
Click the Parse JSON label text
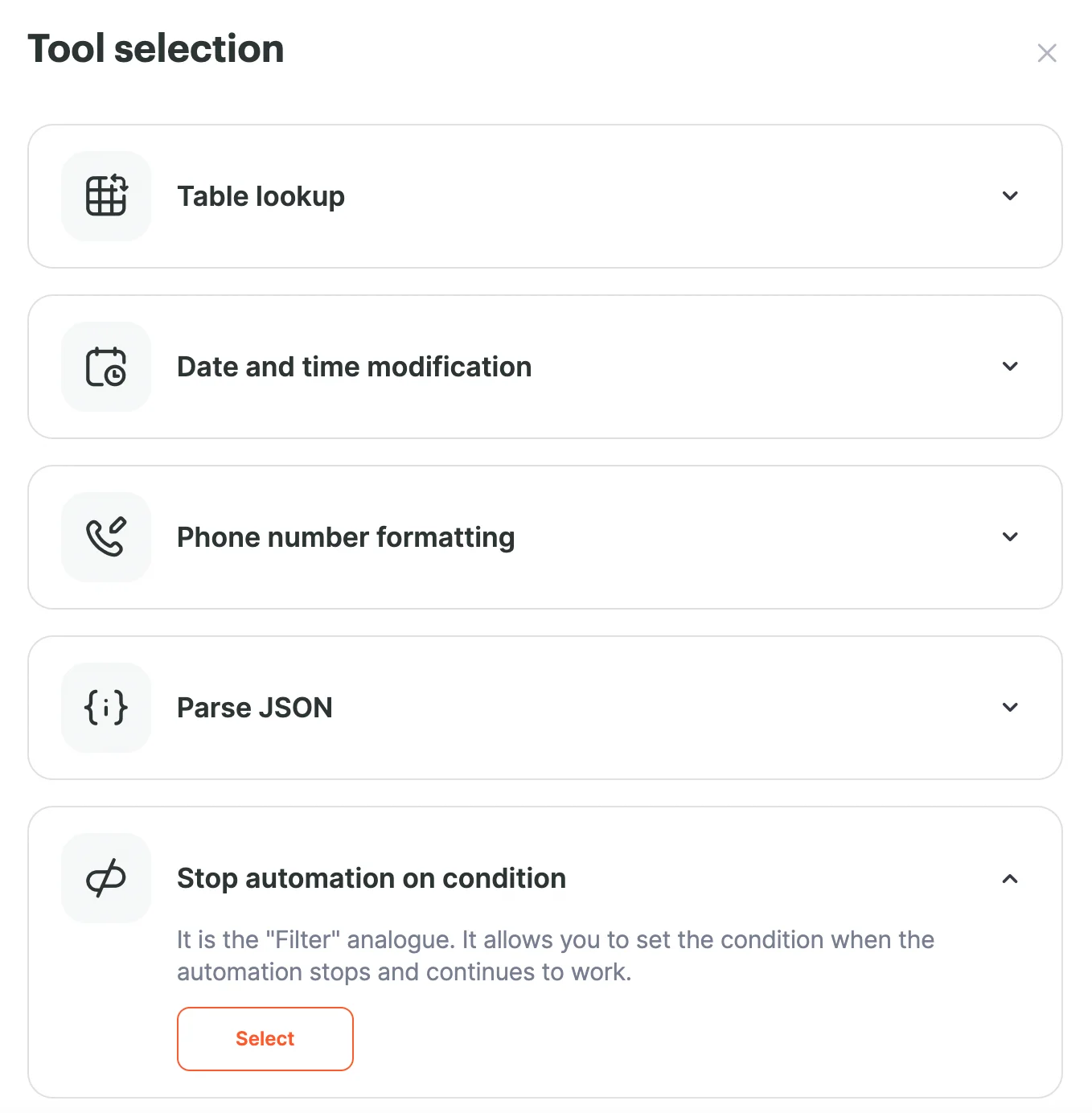coord(254,708)
